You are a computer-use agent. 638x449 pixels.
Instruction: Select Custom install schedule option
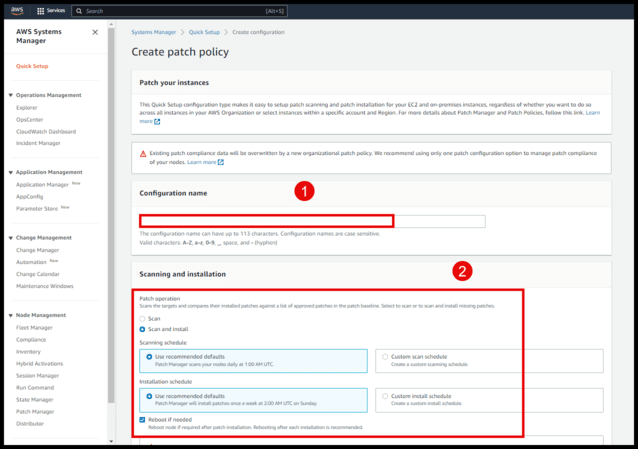(489, 400)
